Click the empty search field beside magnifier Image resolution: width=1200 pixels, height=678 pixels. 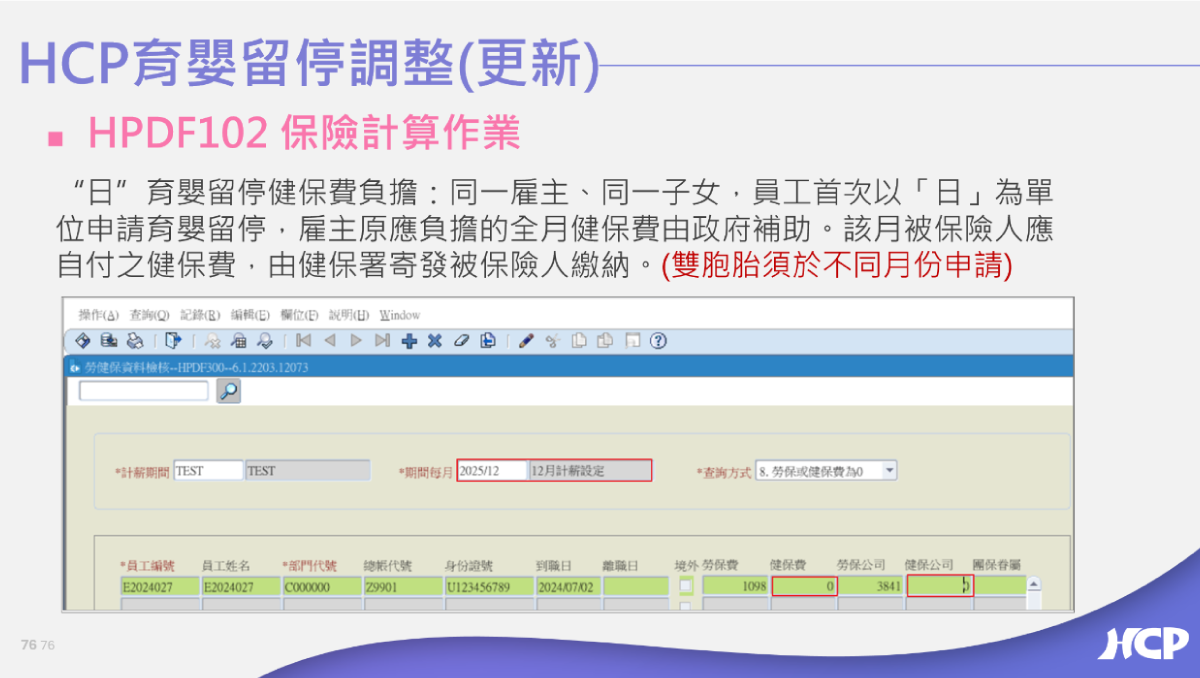(x=144, y=391)
